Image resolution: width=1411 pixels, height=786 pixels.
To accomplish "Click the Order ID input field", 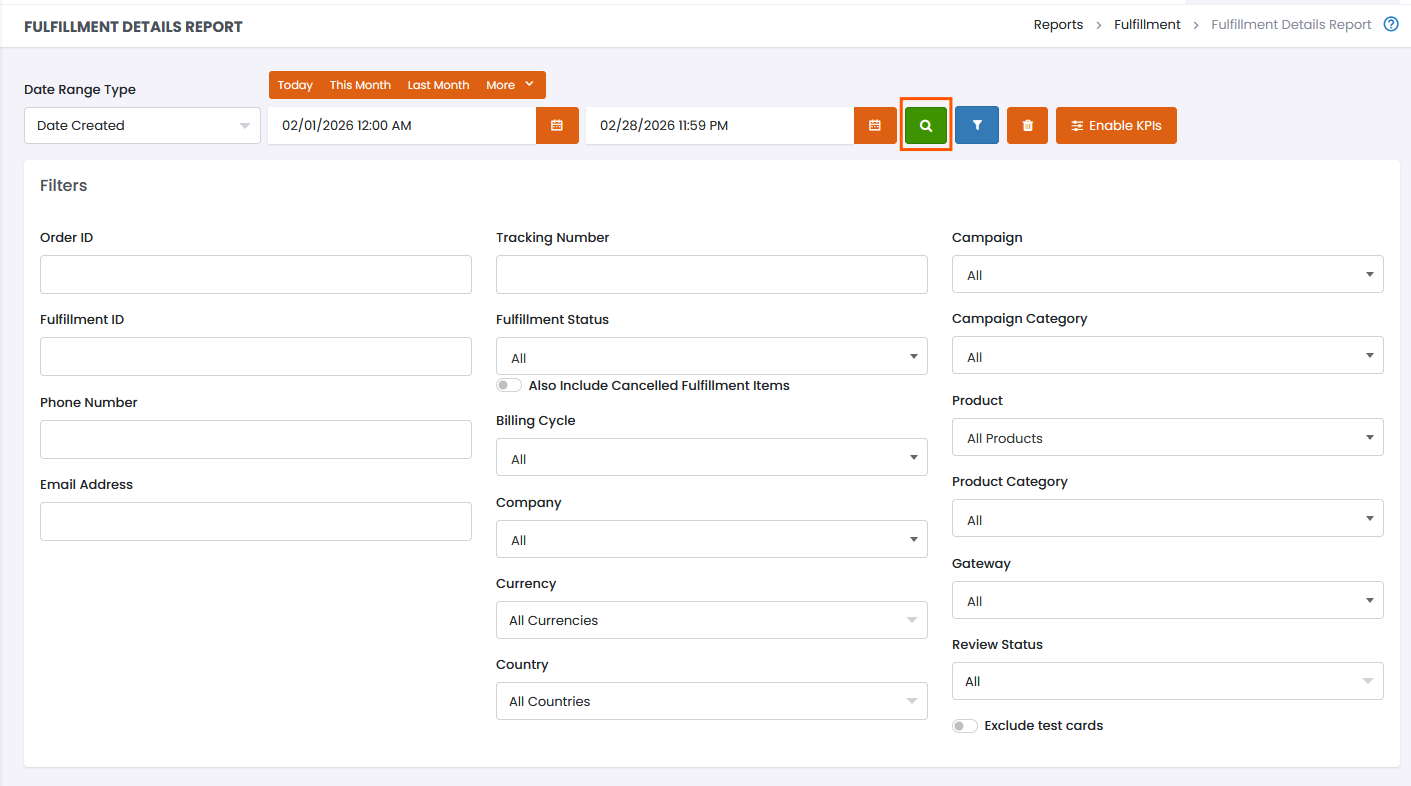I will tap(255, 274).
